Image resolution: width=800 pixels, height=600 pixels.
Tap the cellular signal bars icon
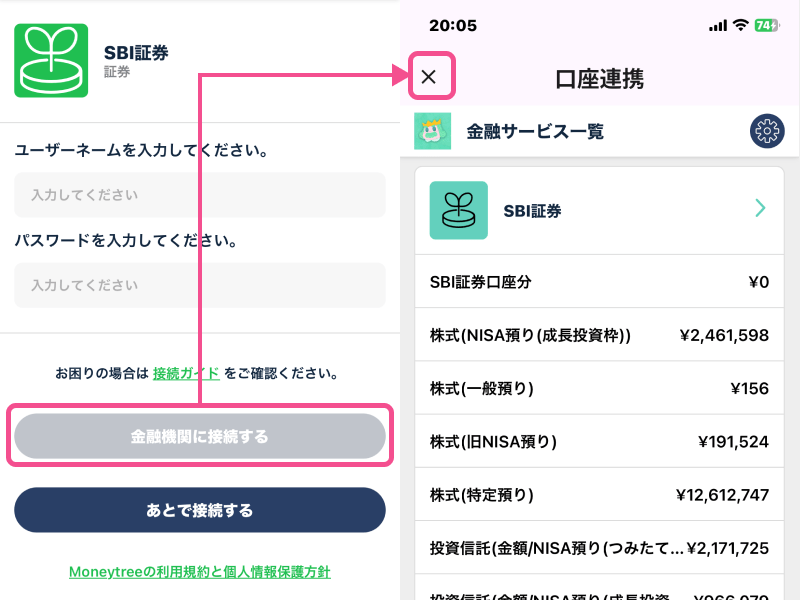tap(718, 26)
